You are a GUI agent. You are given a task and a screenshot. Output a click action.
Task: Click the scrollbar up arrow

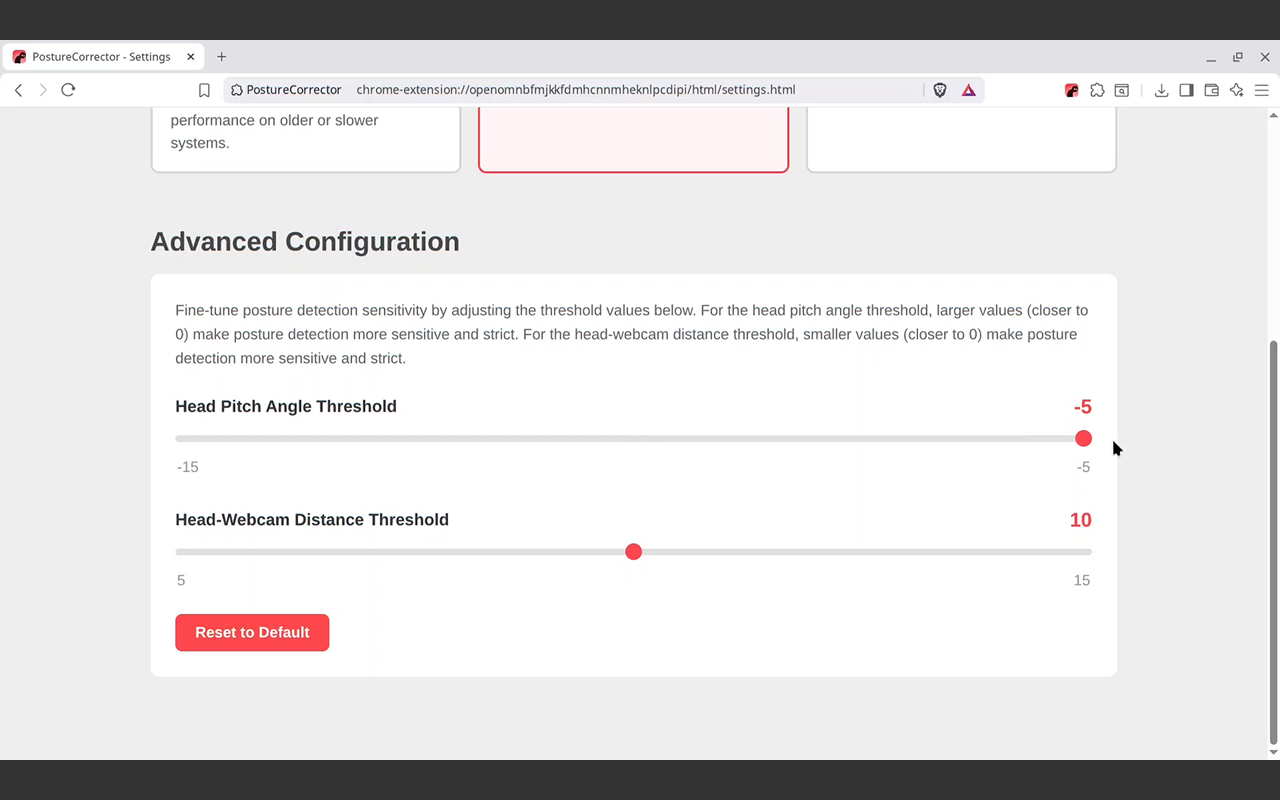(x=1273, y=115)
